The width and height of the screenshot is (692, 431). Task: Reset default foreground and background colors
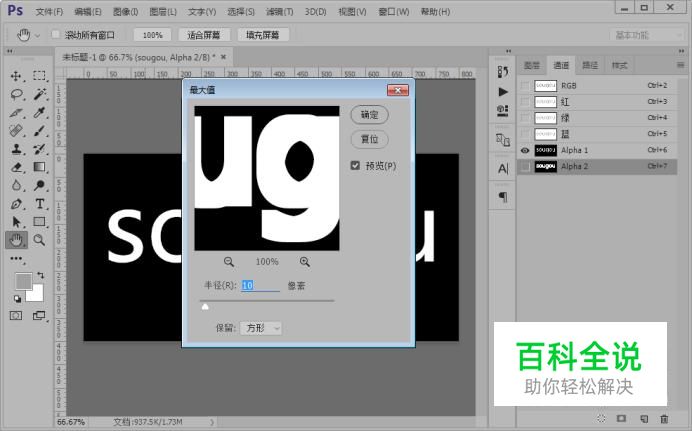tap(17, 299)
